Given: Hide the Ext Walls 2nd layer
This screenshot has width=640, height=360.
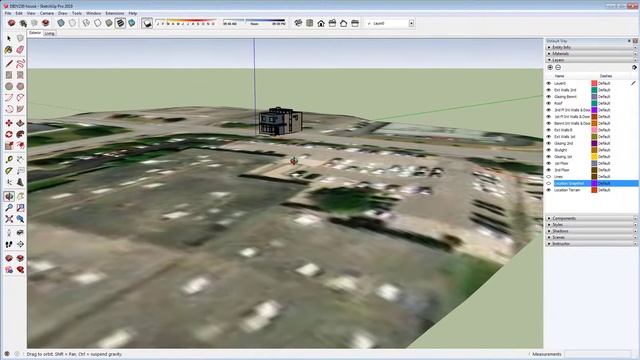Looking at the screenshot, I should tap(549, 90).
